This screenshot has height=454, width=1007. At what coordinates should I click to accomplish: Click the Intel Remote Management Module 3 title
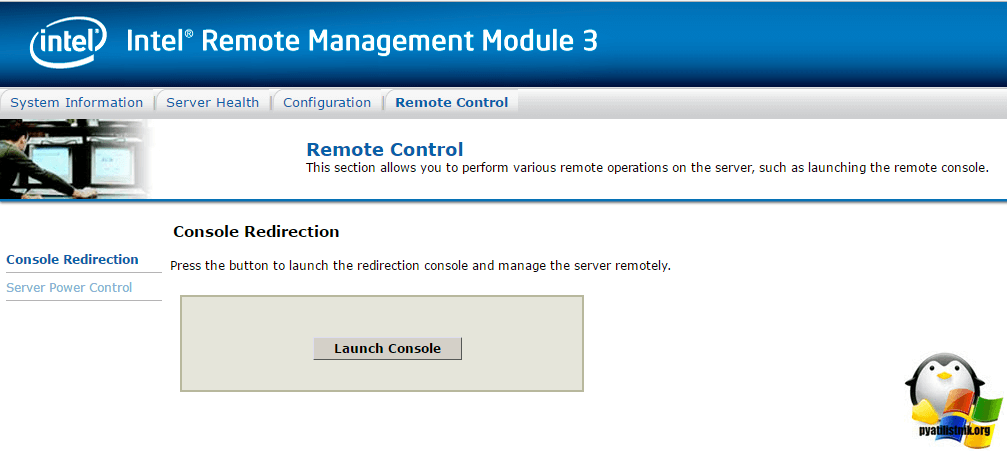(362, 42)
